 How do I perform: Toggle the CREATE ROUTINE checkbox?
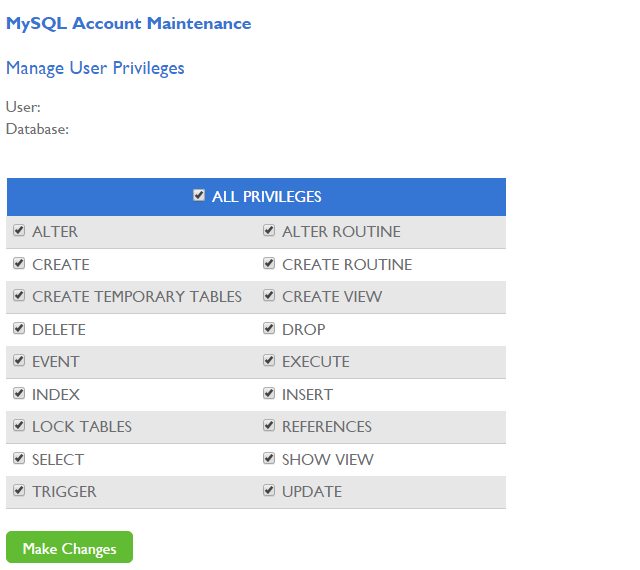coord(269,263)
